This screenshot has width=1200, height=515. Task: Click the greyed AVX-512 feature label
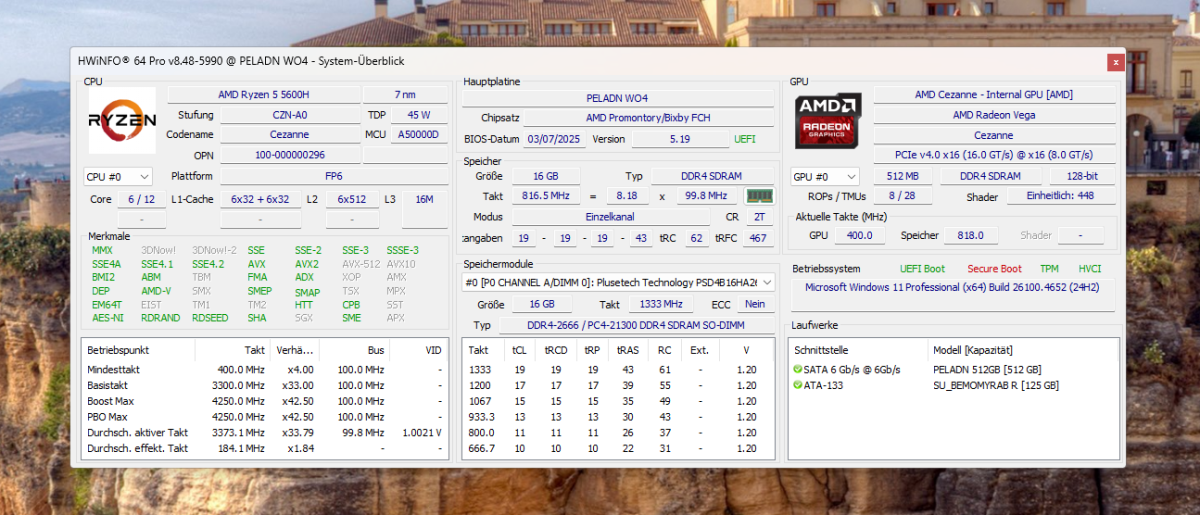(360, 264)
